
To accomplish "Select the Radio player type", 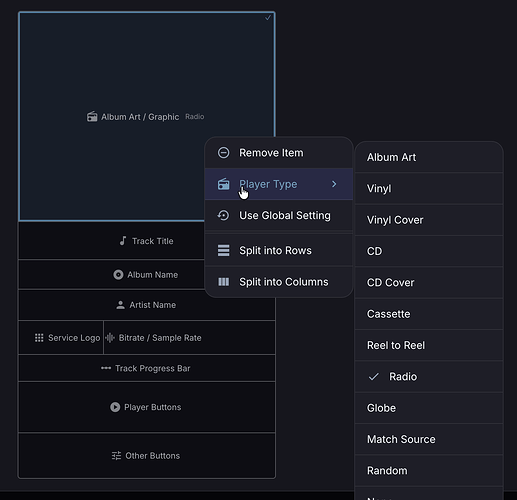I will [x=429, y=376].
